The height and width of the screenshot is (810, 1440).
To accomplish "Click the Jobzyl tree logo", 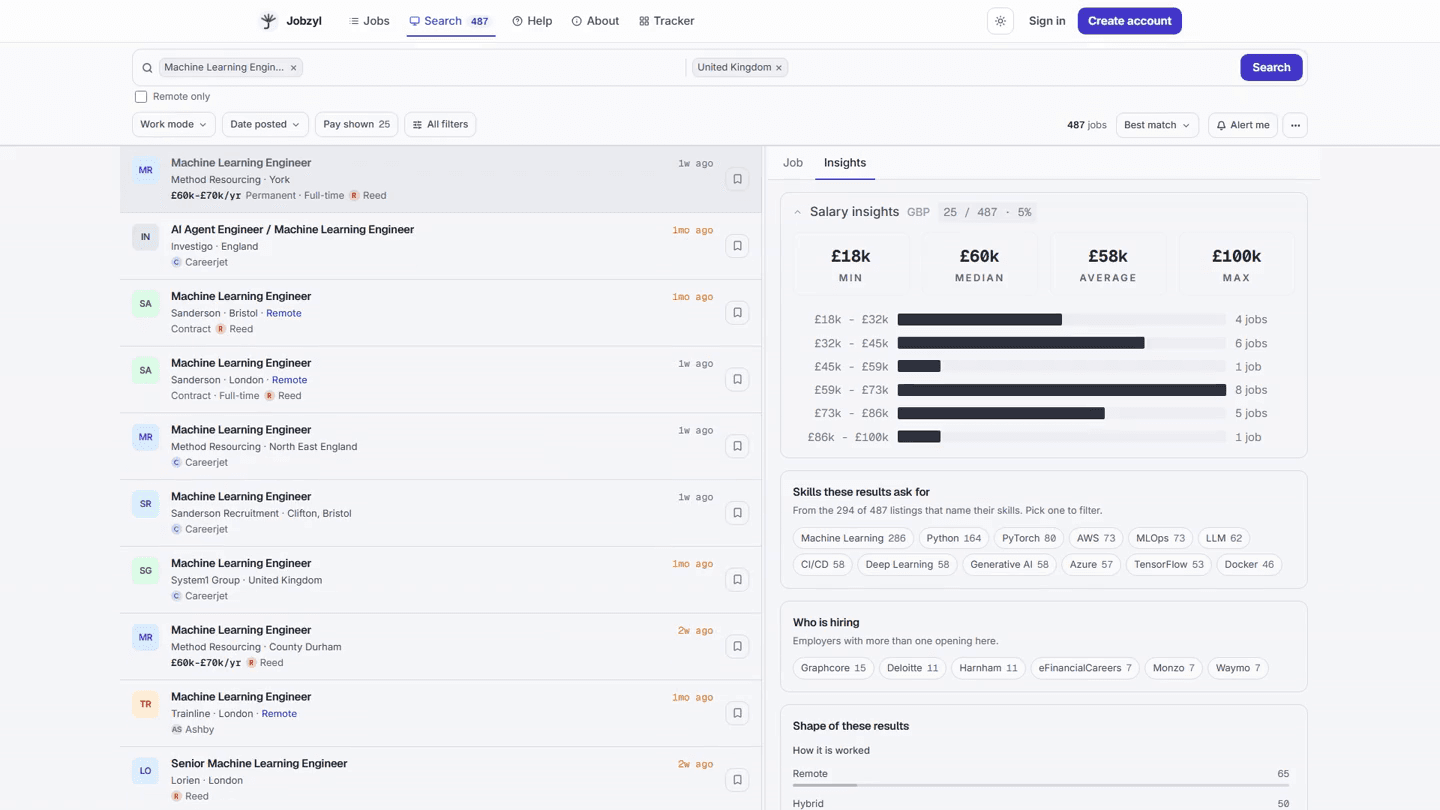I will [x=268, y=21].
